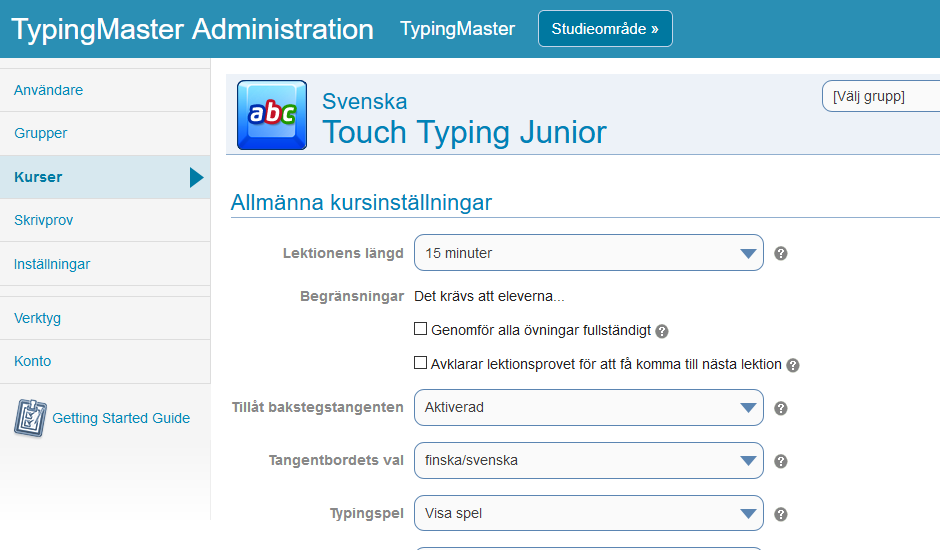Open Verktyg in the sidebar
The height and width of the screenshot is (550, 940).
[x=105, y=318]
